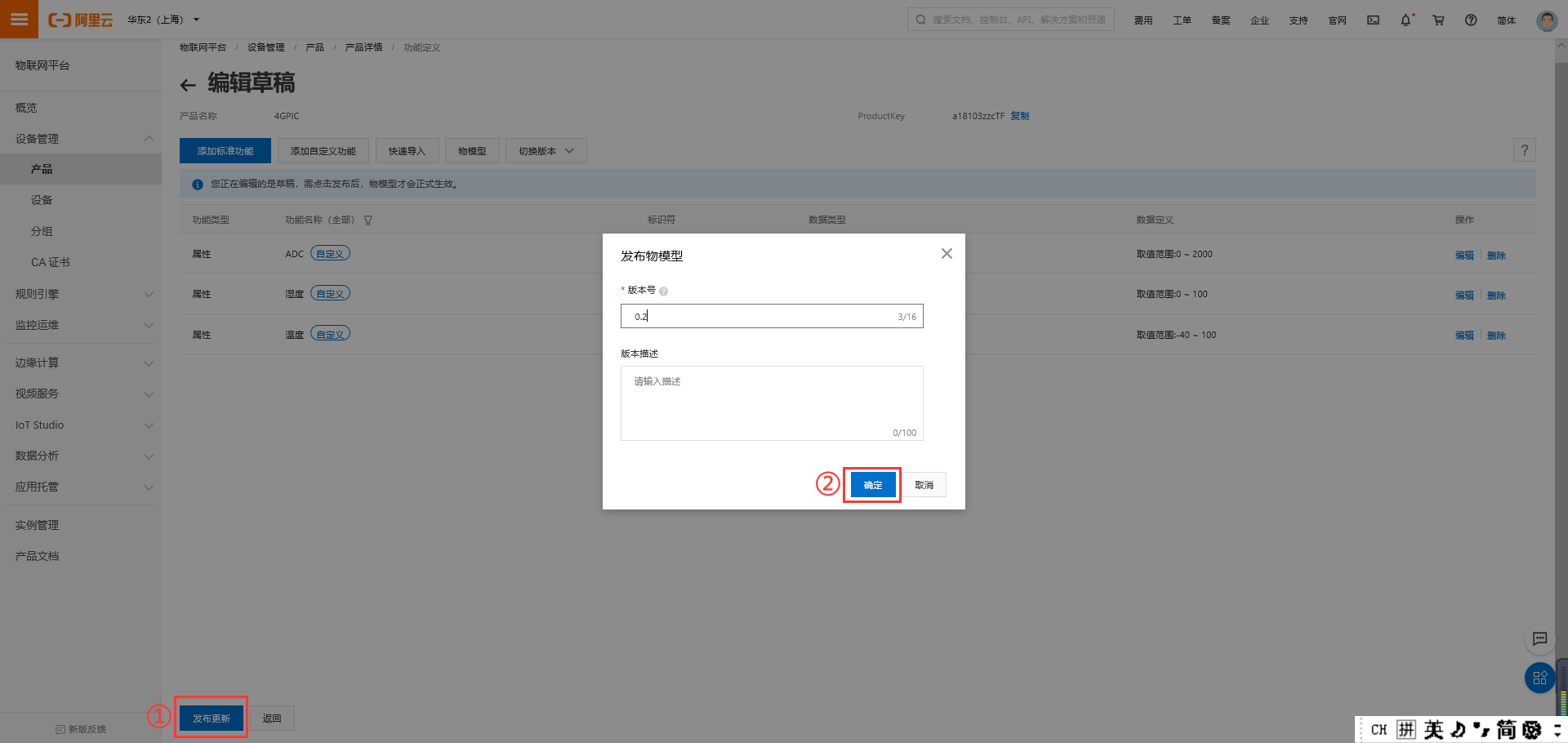The width and height of the screenshot is (1568, 743).
Task: Expand the 规则引擎 sidebar section
Action: pyautogui.click(x=149, y=294)
